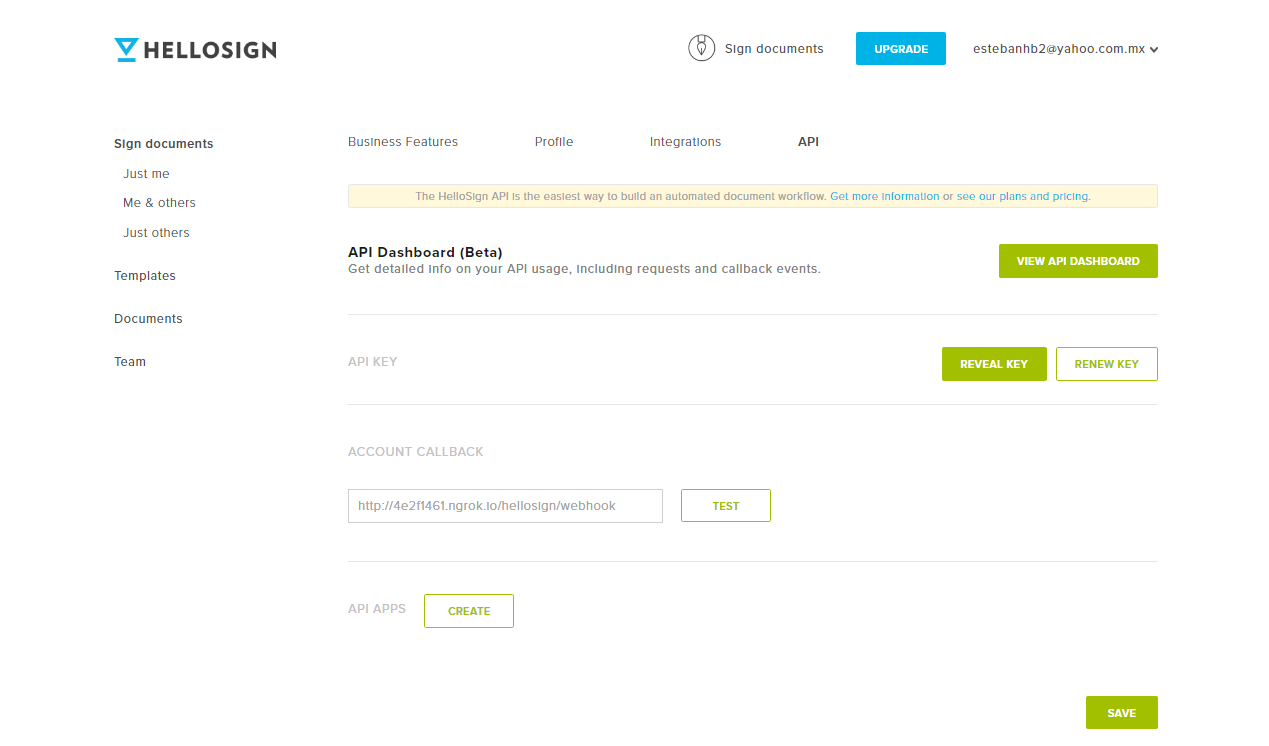The image size is (1269, 746).
Task: Focus the account callback URL field
Action: 505,506
